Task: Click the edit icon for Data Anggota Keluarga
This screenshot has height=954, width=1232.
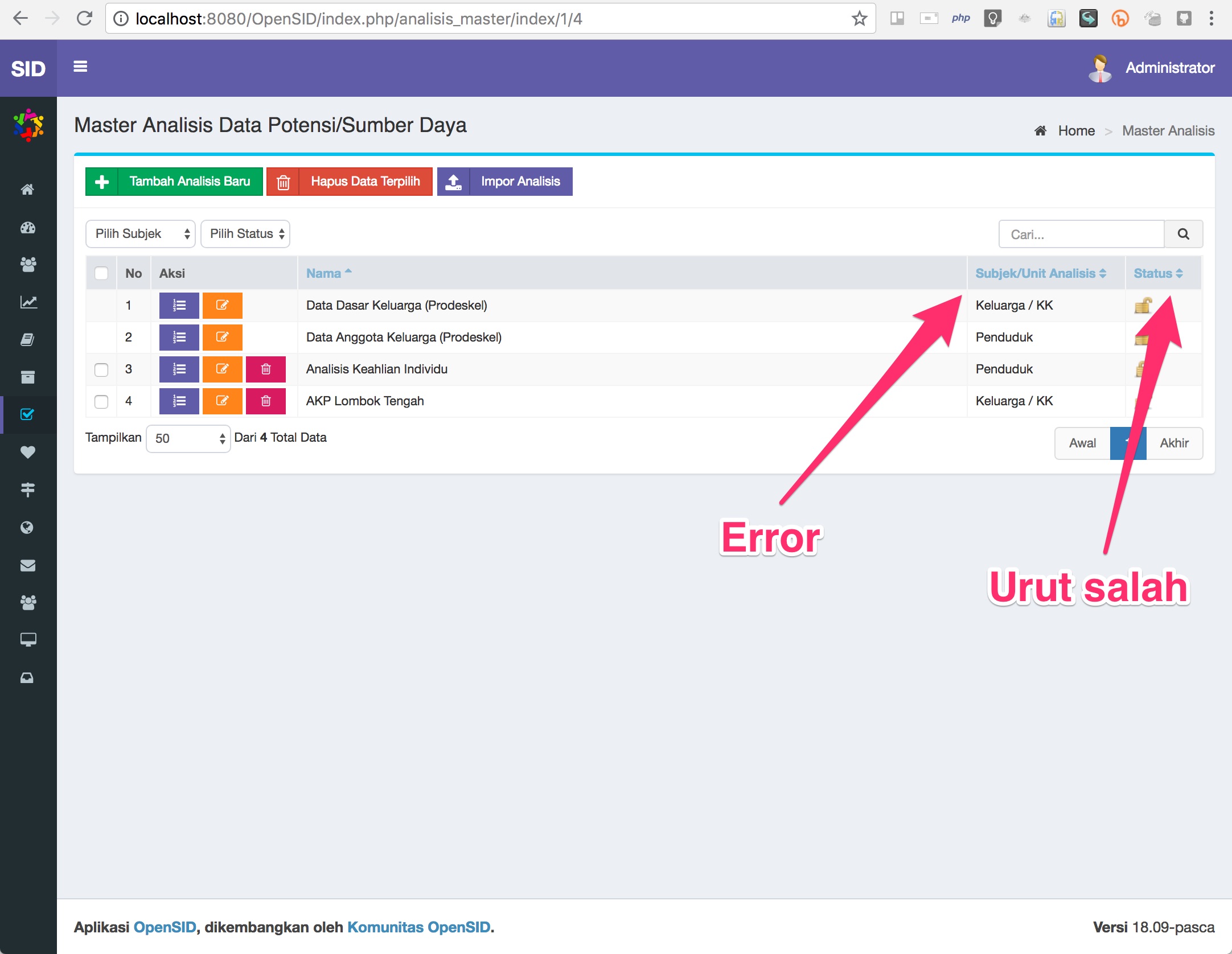Action: [222, 338]
